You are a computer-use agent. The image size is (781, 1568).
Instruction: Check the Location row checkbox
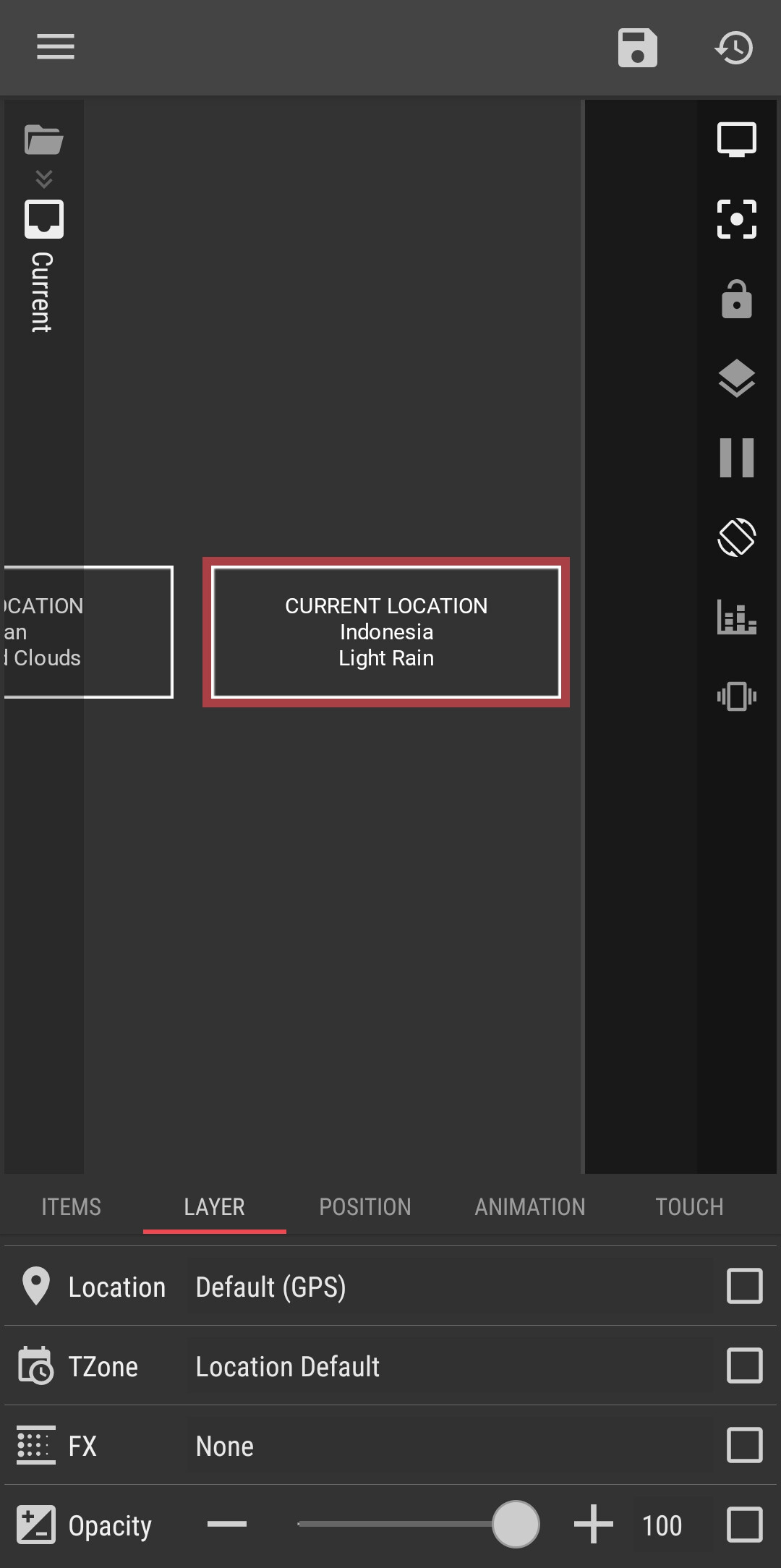coord(744,1286)
